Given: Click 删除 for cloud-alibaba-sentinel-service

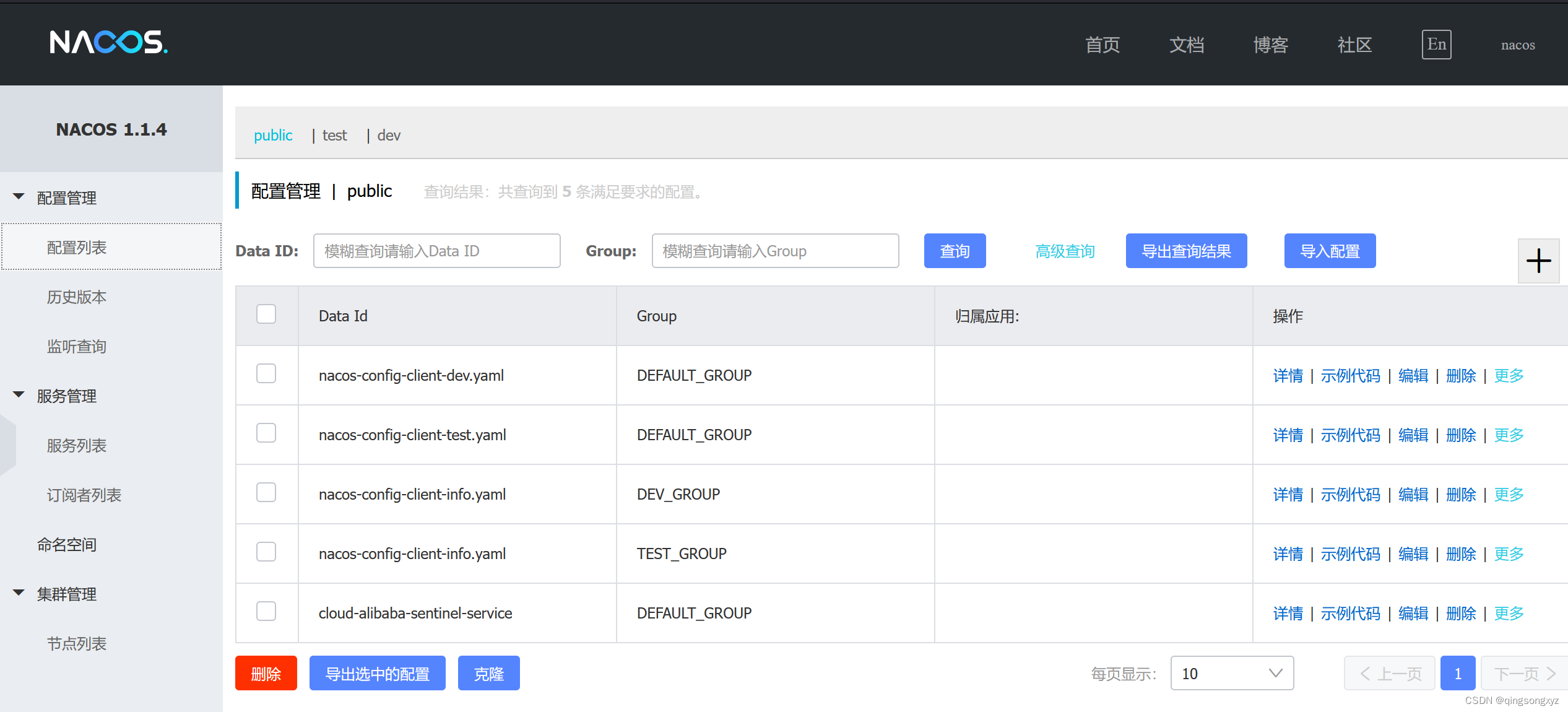Looking at the screenshot, I should [1461, 614].
